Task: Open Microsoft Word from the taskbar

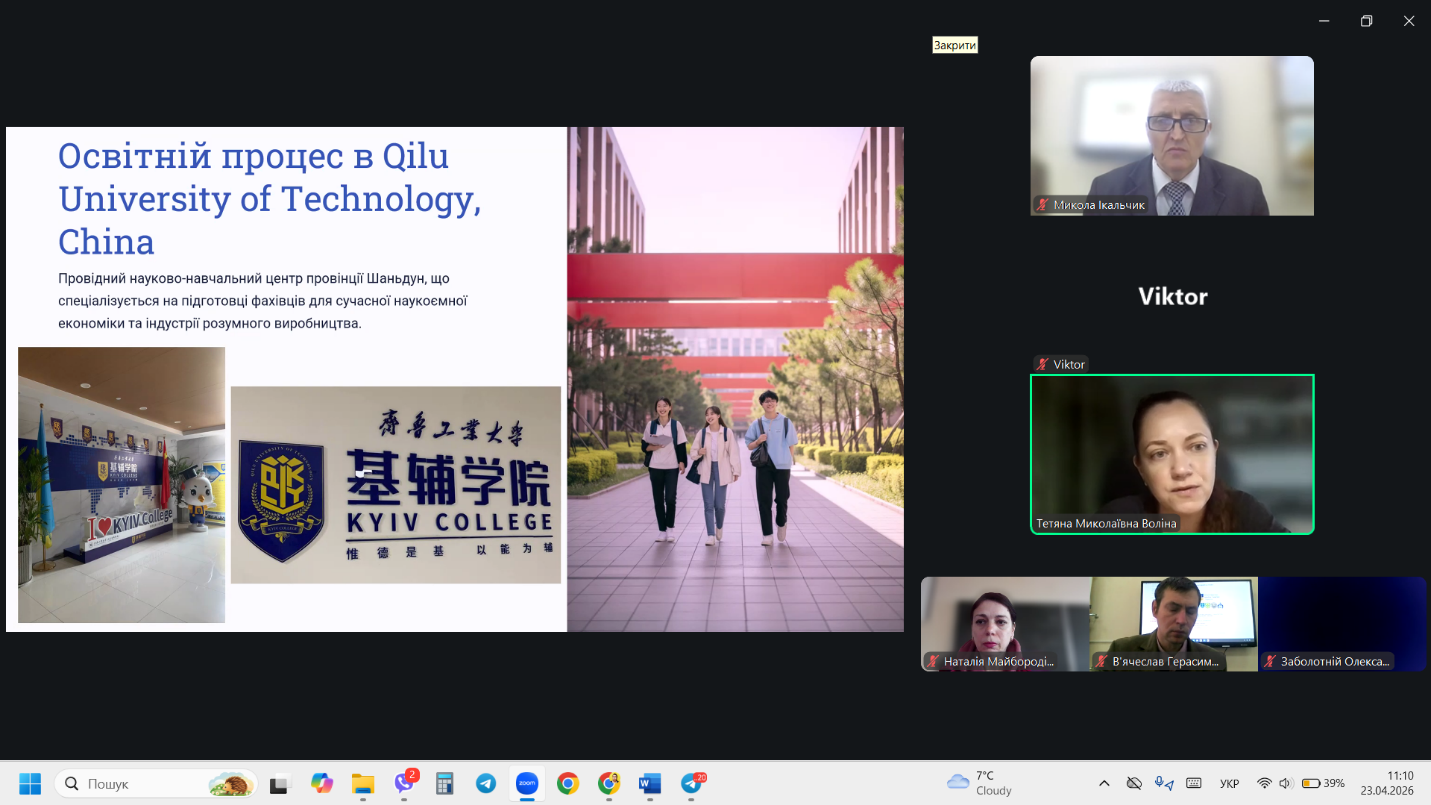Action: tap(650, 784)
